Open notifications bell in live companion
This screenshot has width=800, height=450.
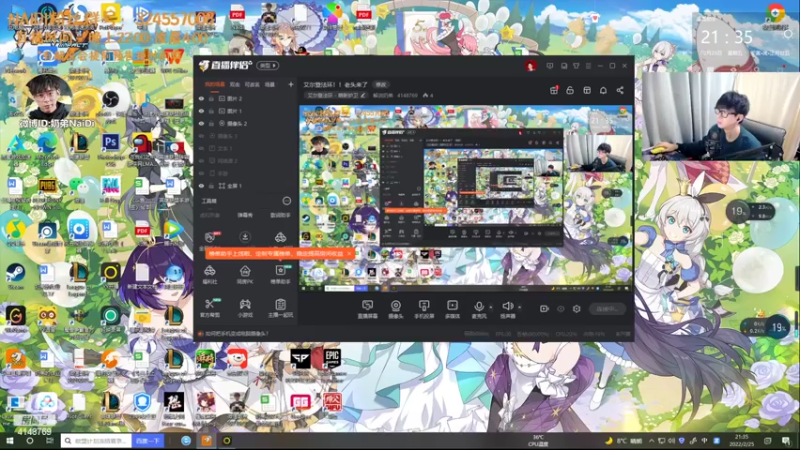click(x=603, y=90)
